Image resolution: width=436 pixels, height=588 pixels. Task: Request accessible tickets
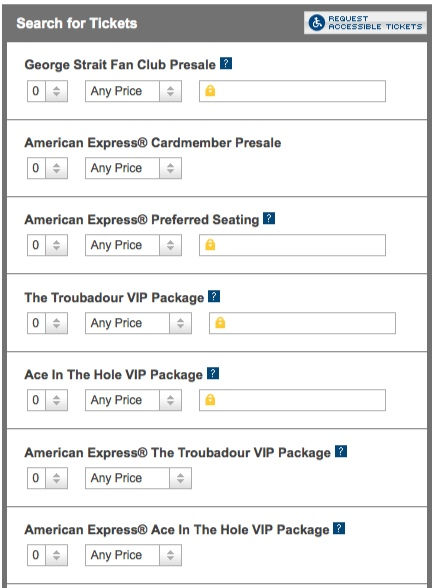tap(365, 23)
